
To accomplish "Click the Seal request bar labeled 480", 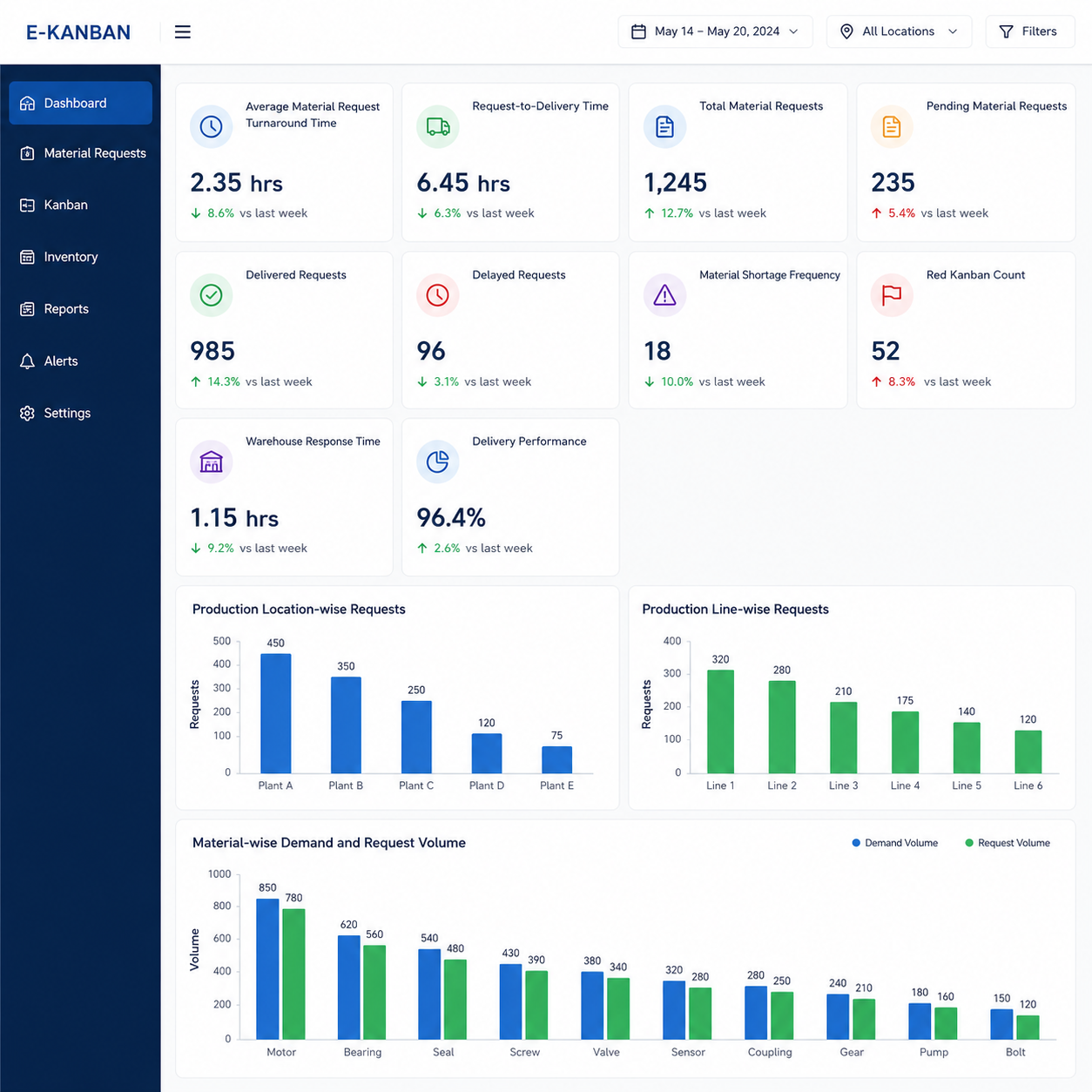I will [455, 999].
